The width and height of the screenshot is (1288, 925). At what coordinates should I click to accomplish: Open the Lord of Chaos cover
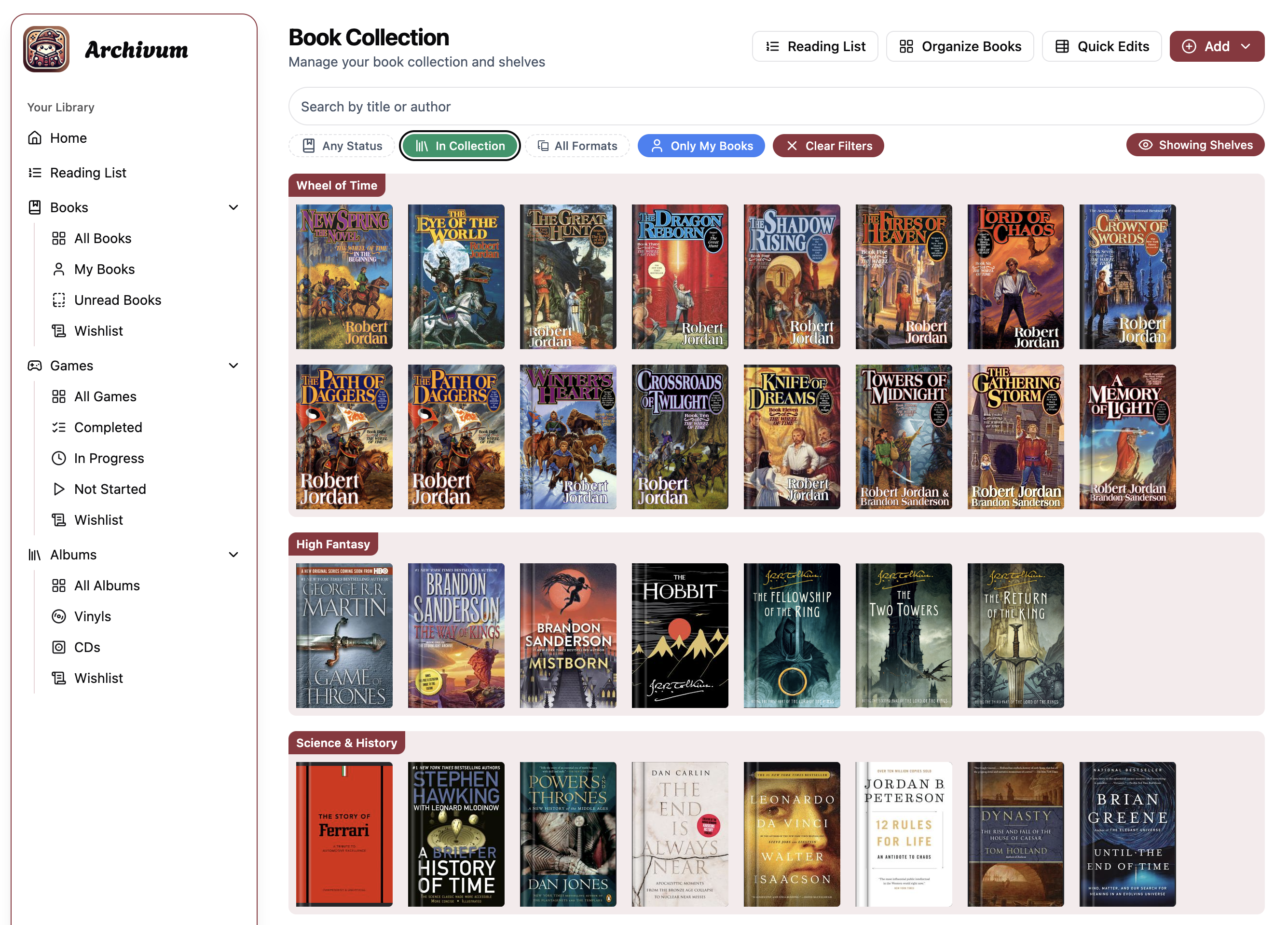[x=1015, y=277]
